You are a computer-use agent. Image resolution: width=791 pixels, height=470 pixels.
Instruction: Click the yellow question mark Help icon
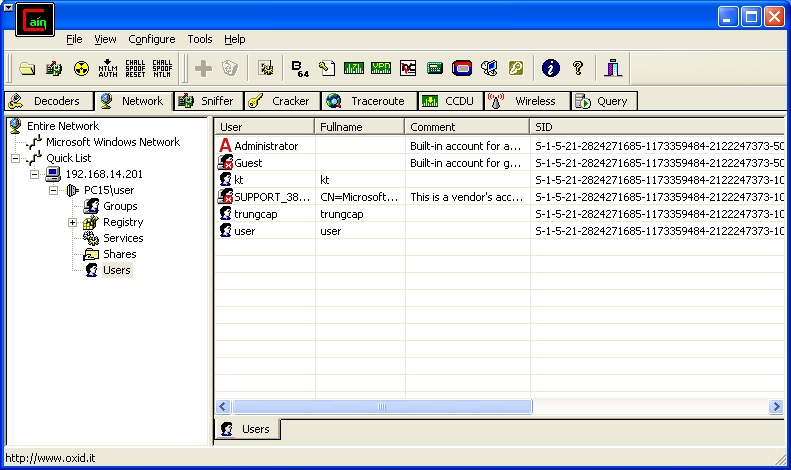click(578, 68)
